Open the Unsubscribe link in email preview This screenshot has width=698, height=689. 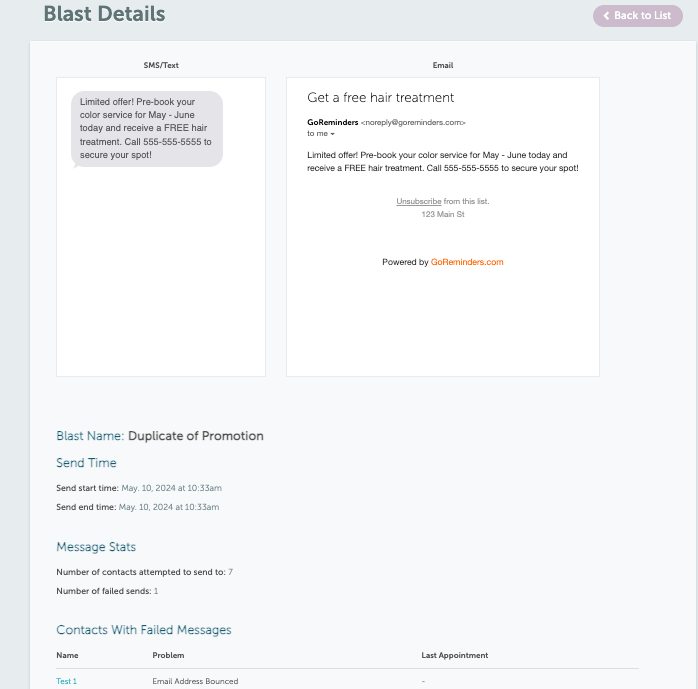coord(418,201)
